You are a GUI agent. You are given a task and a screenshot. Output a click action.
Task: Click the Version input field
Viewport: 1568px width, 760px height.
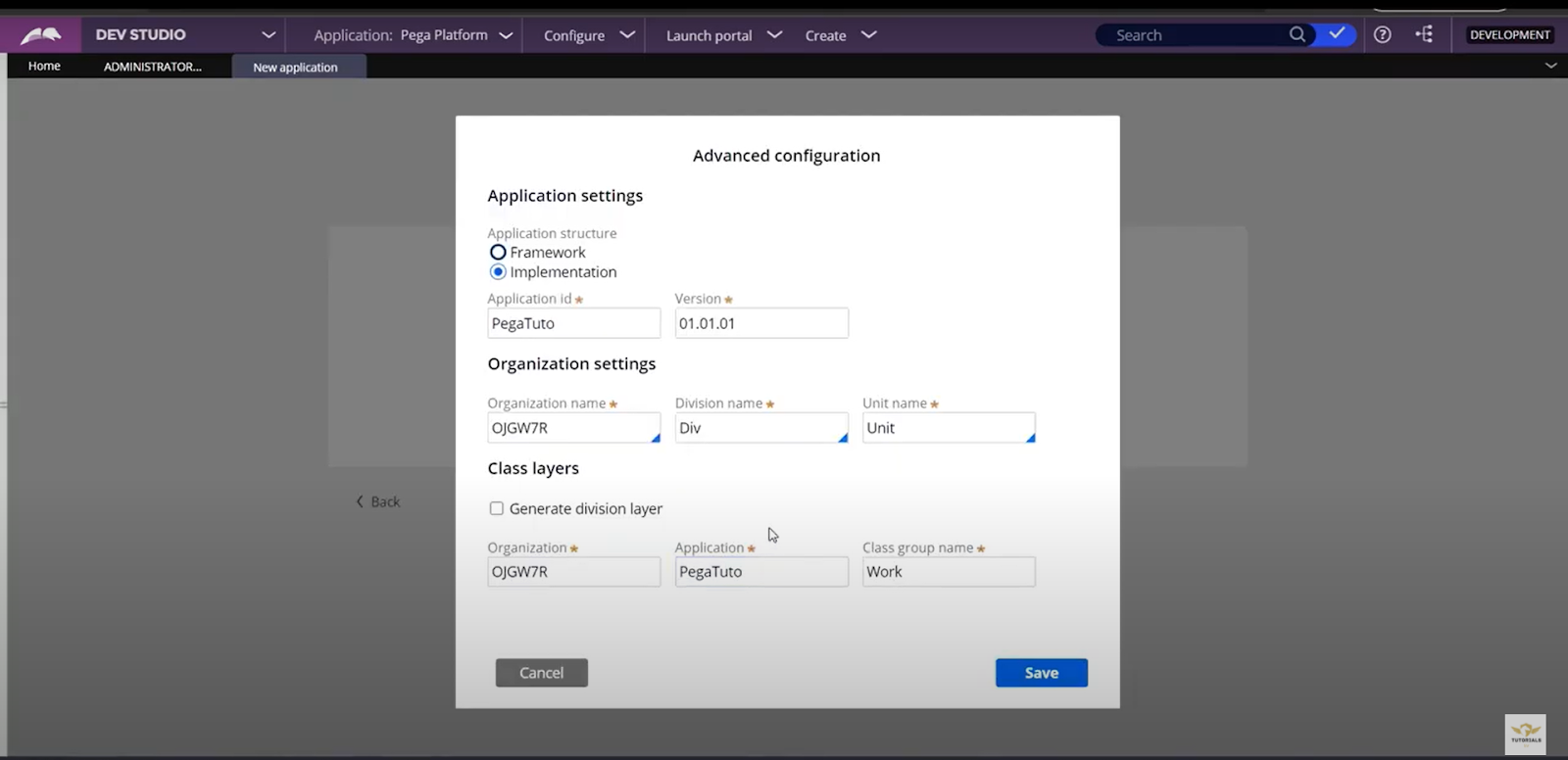[761, 323]
